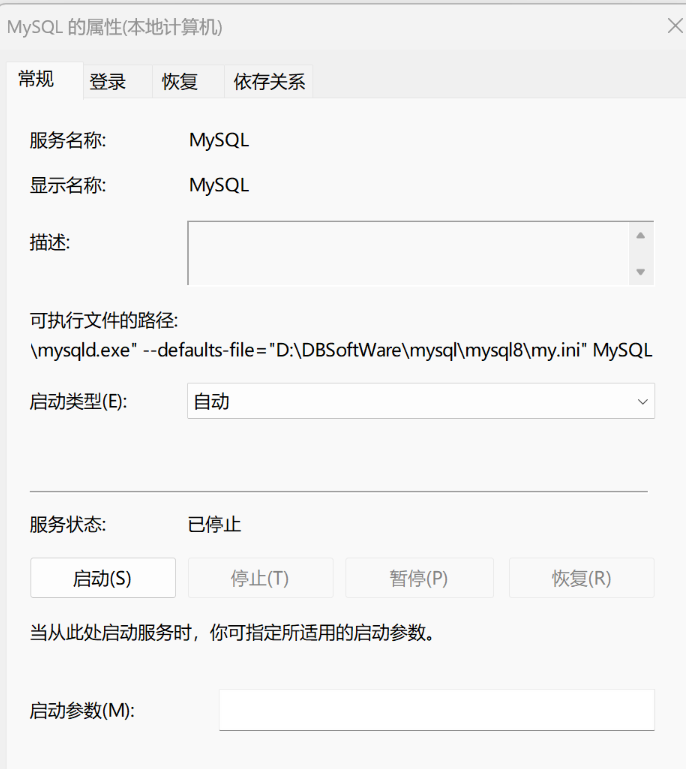Viewport: 686px width, 769px height.
Task: Switch to the 常规 tab
Action: 45,80
